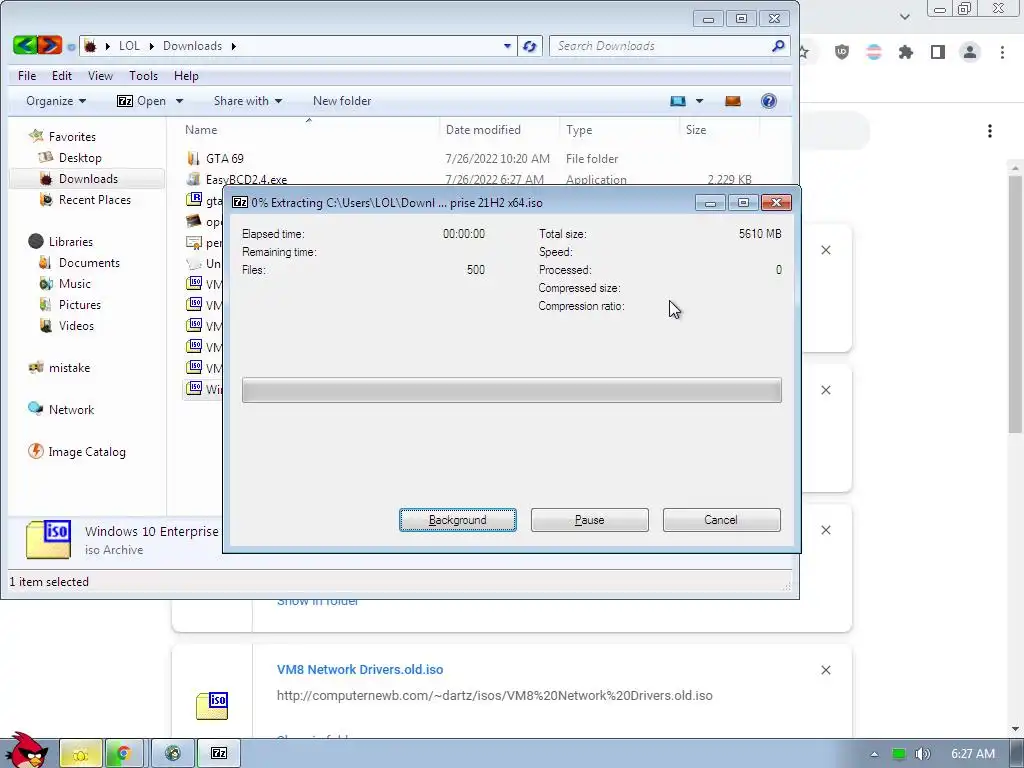Click the breadcrumb arrow after Downloads

233,46
